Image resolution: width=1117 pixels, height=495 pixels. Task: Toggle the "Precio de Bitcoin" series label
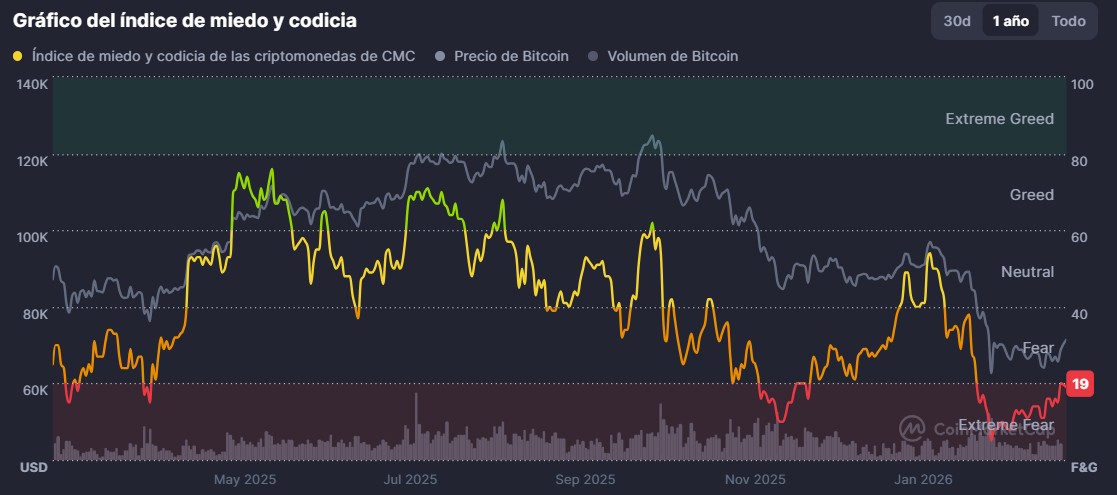(x=511, y=57)
